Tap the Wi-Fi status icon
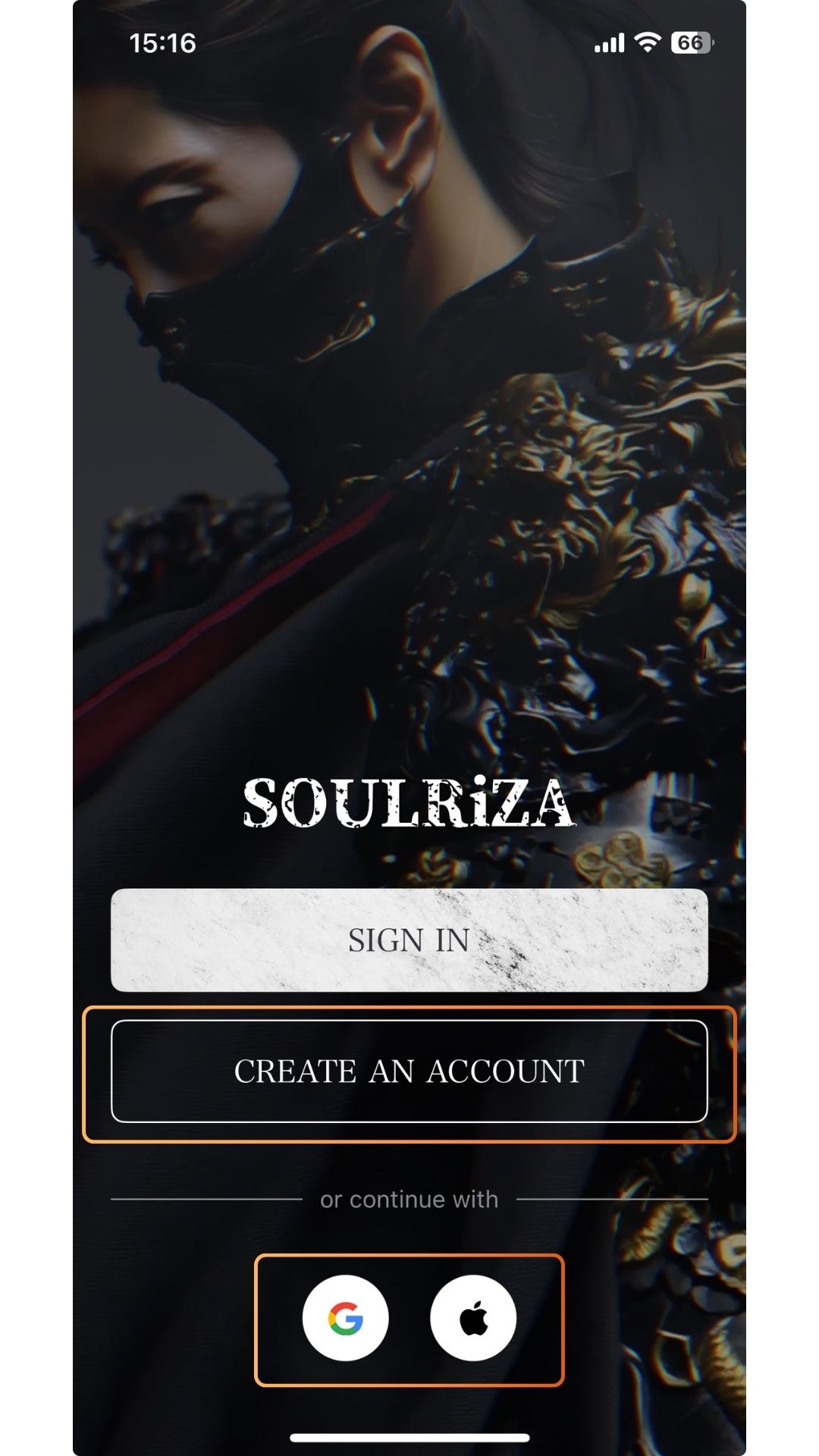This screenshot has height=1456, width=819. pyautogui.click(x=647, y=42)
